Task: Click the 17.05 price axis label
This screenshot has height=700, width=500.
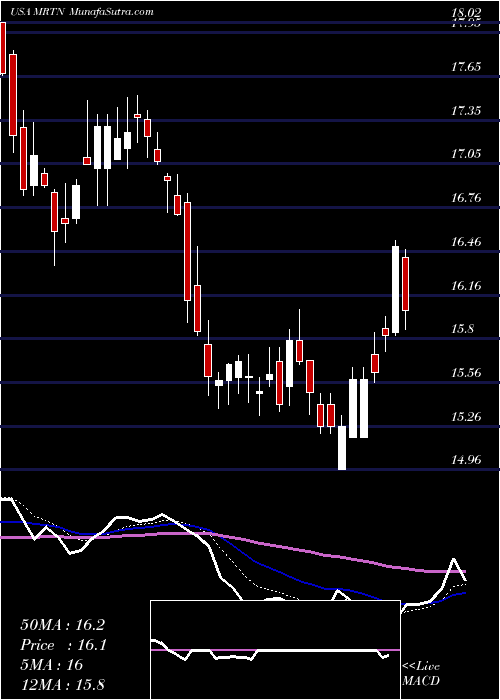Action: click(x=466, y=155)
